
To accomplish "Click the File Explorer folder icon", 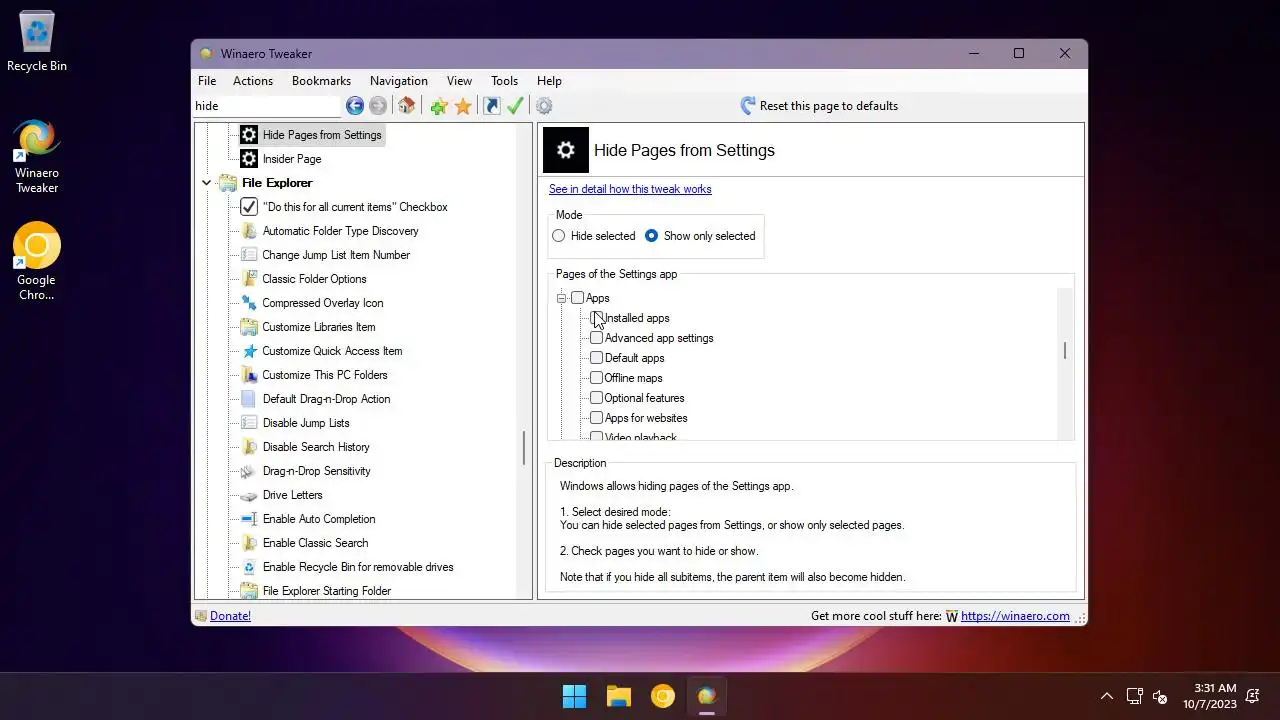I will point(228,183).
